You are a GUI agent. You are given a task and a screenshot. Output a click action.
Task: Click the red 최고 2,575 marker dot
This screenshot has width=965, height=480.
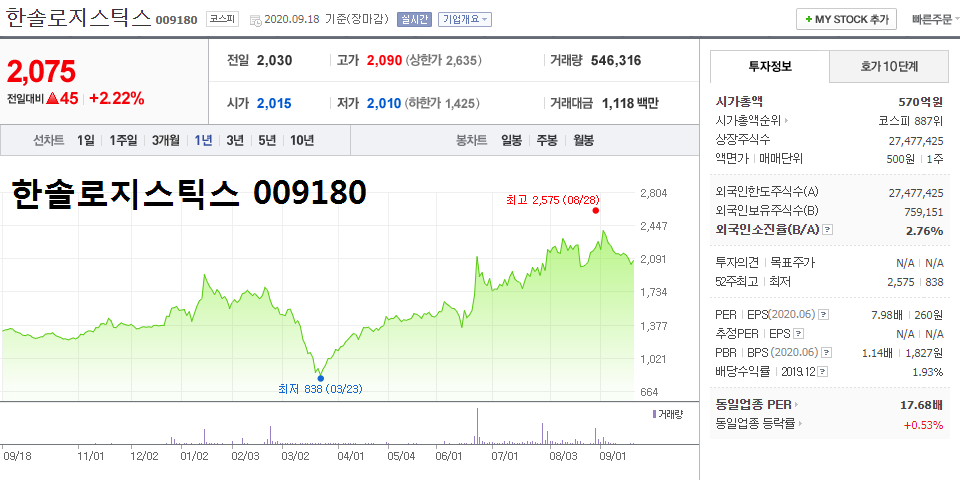point(595,210)
